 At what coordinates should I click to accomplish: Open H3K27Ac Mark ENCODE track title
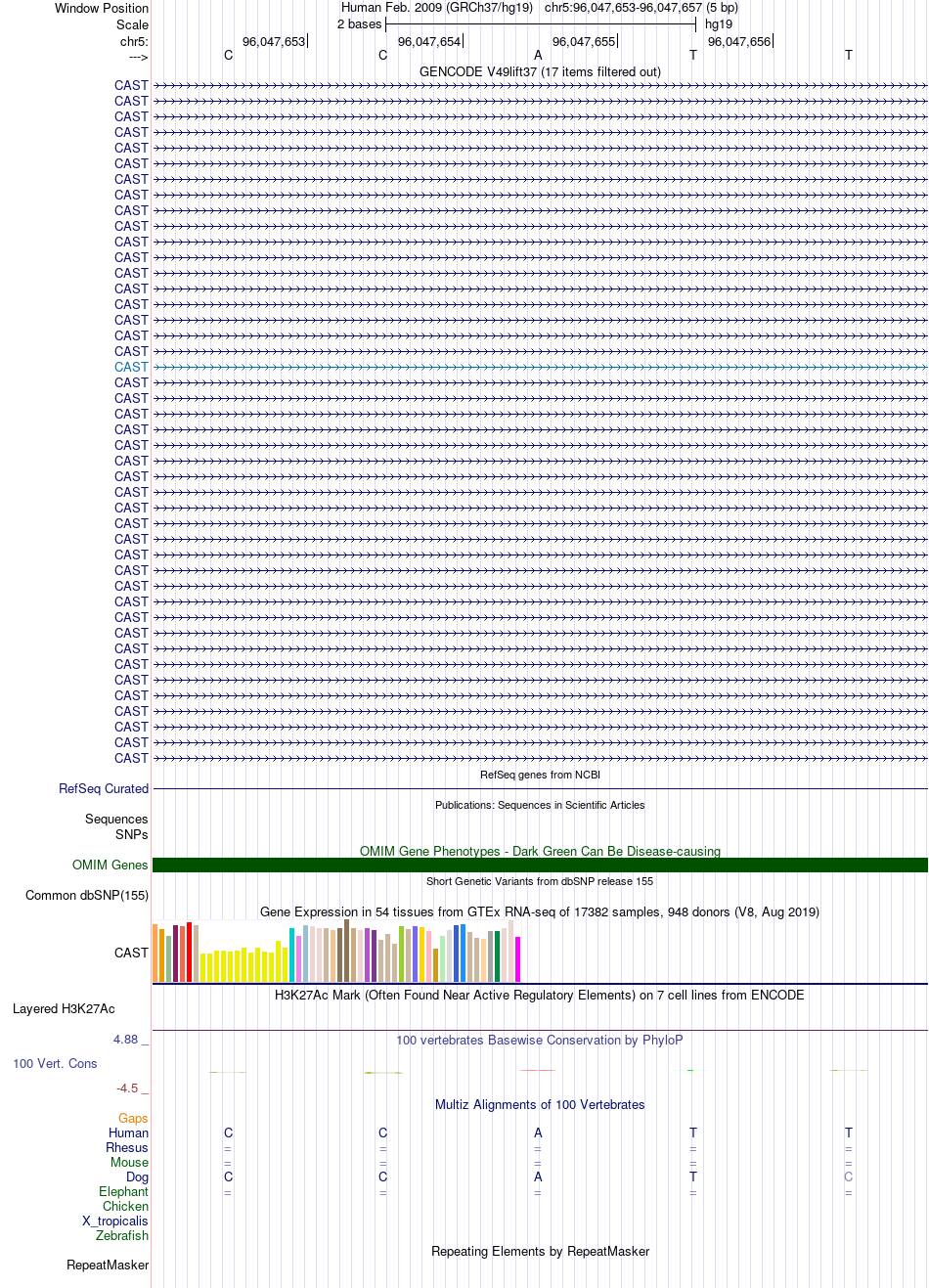(540, 995)
